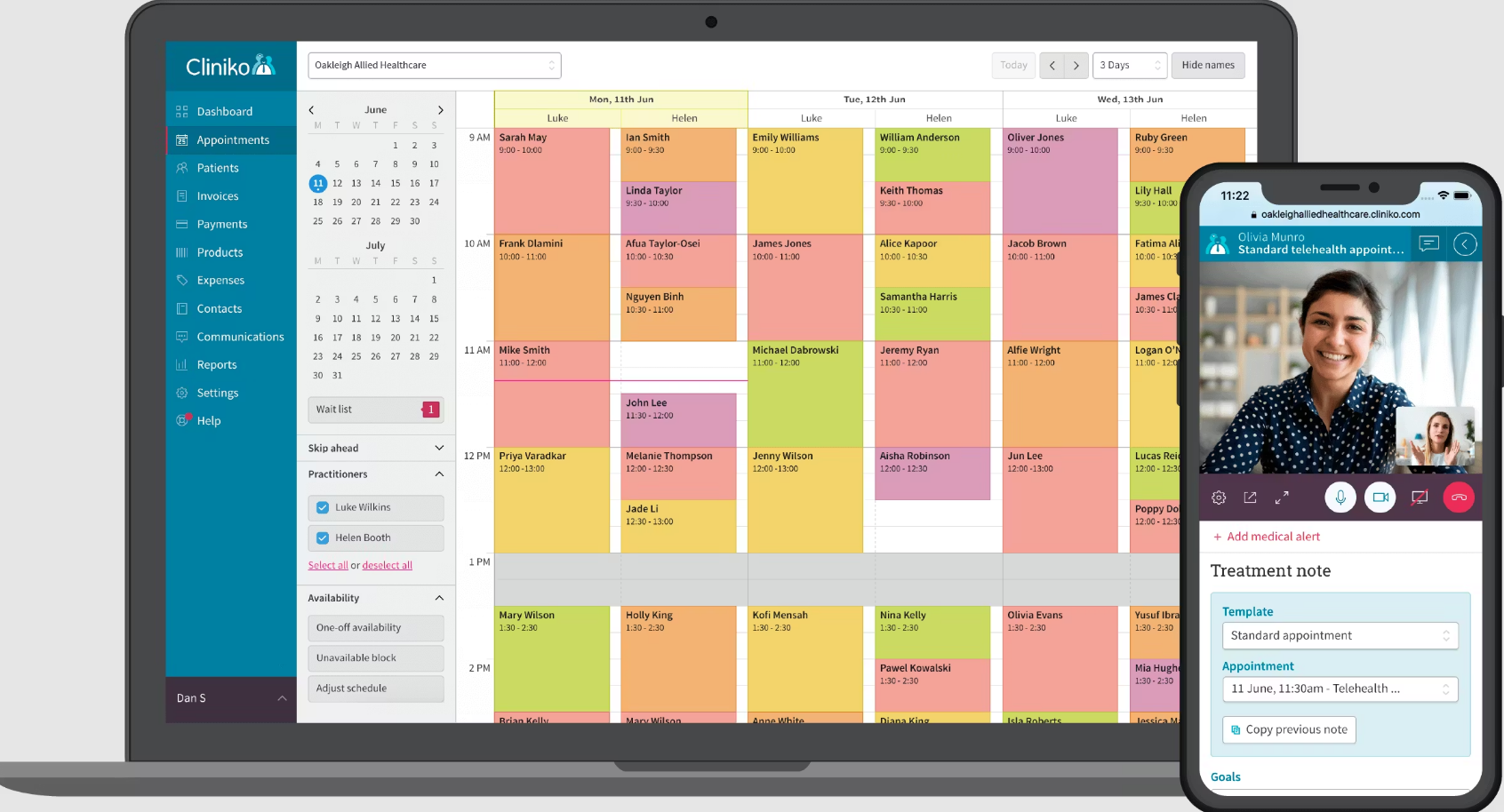Uncheck the Helen Booth practitioner checkbox
The image size is (1504, 812).
point(323,538)
